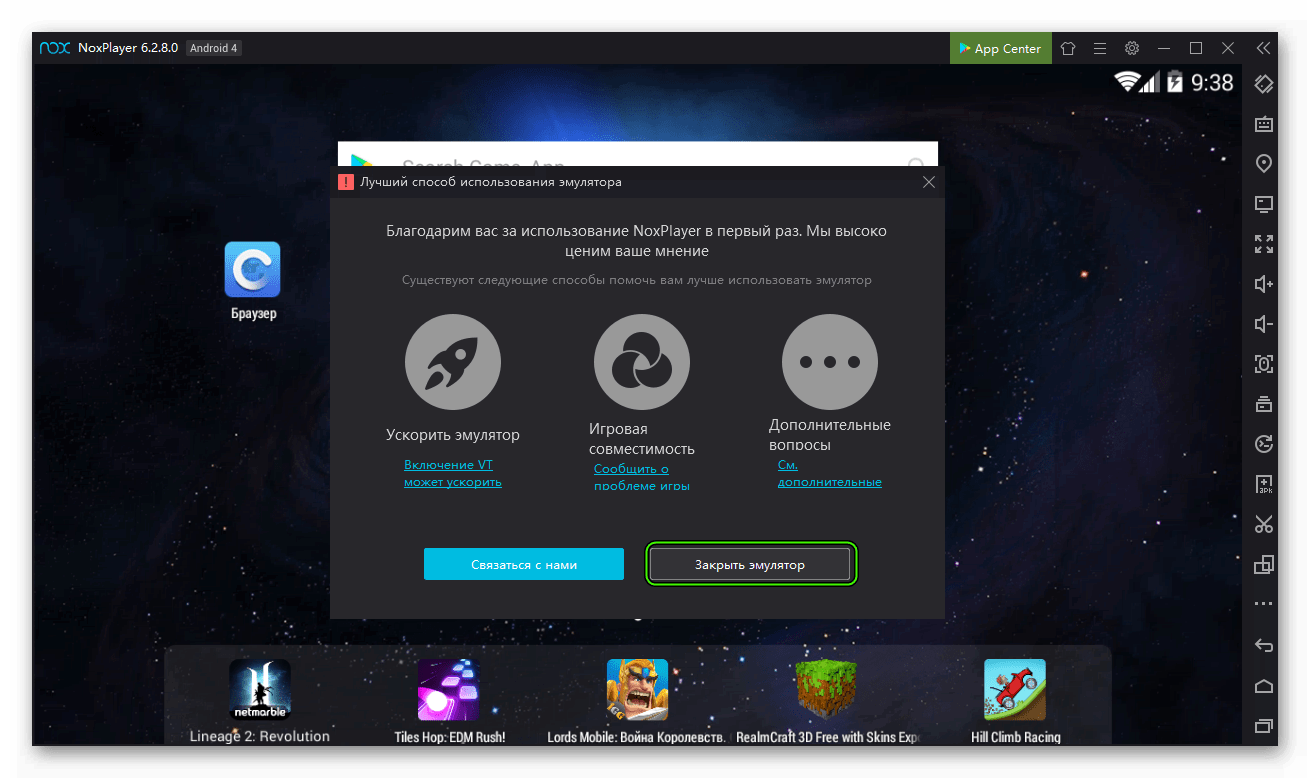Click the circular arrows sidebar icon
Viewport: 1310px width, 778px height.
point(1263,444)
